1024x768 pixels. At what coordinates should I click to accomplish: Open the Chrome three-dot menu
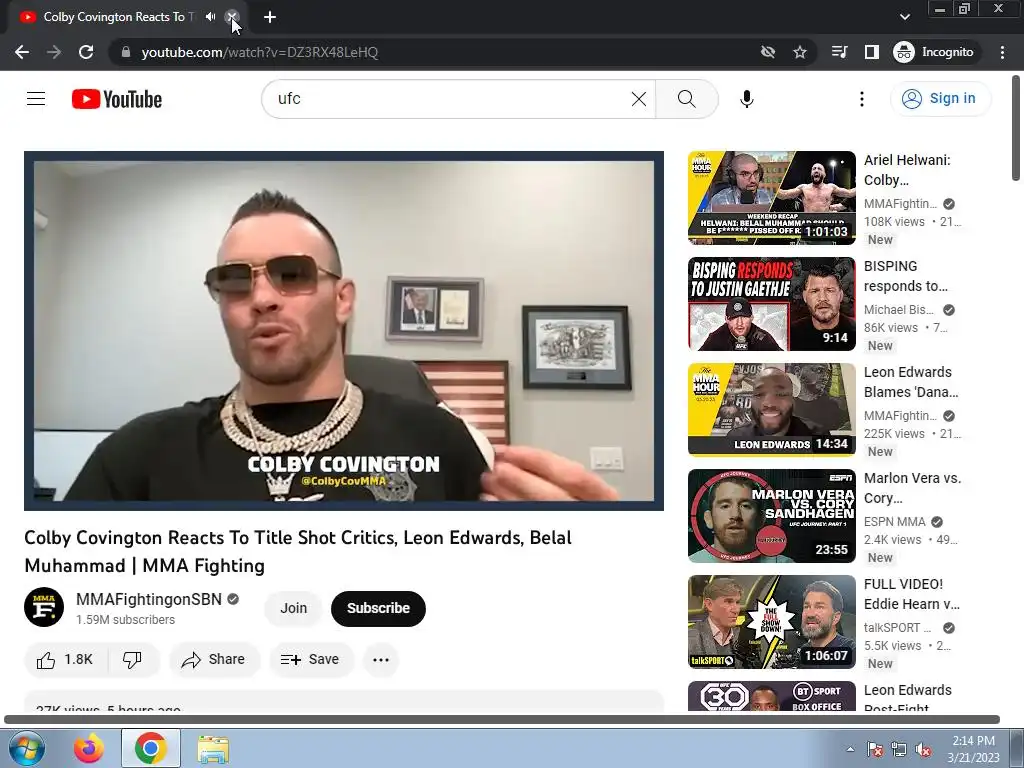tap(1002, 52)
